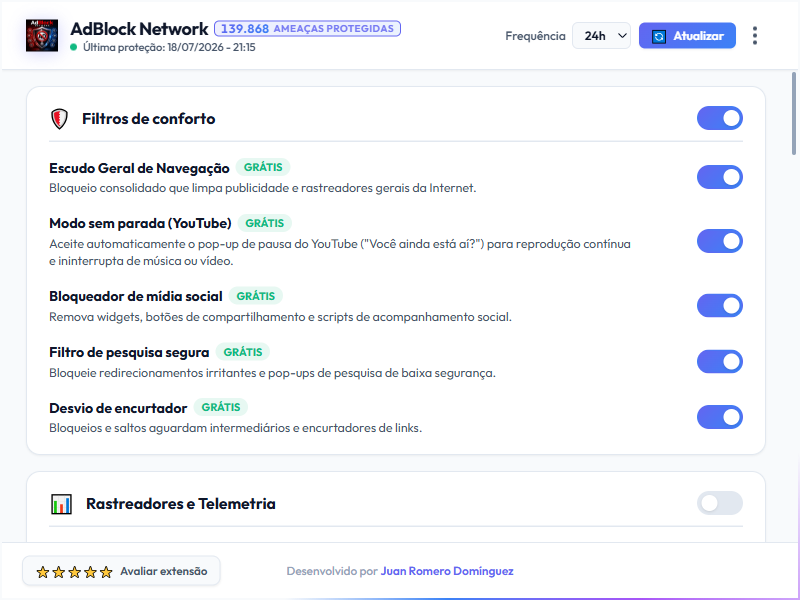Click GRÁTIS badge beside Bloqueador de mídia social
The image size is (800, 600).
pos(256,296)
